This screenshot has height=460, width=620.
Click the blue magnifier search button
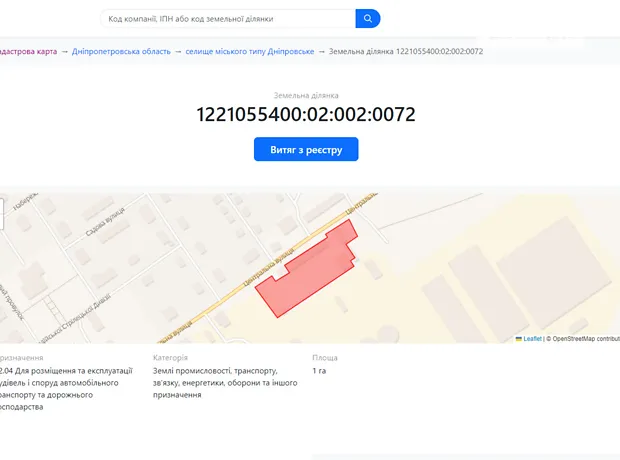(368, 19)
